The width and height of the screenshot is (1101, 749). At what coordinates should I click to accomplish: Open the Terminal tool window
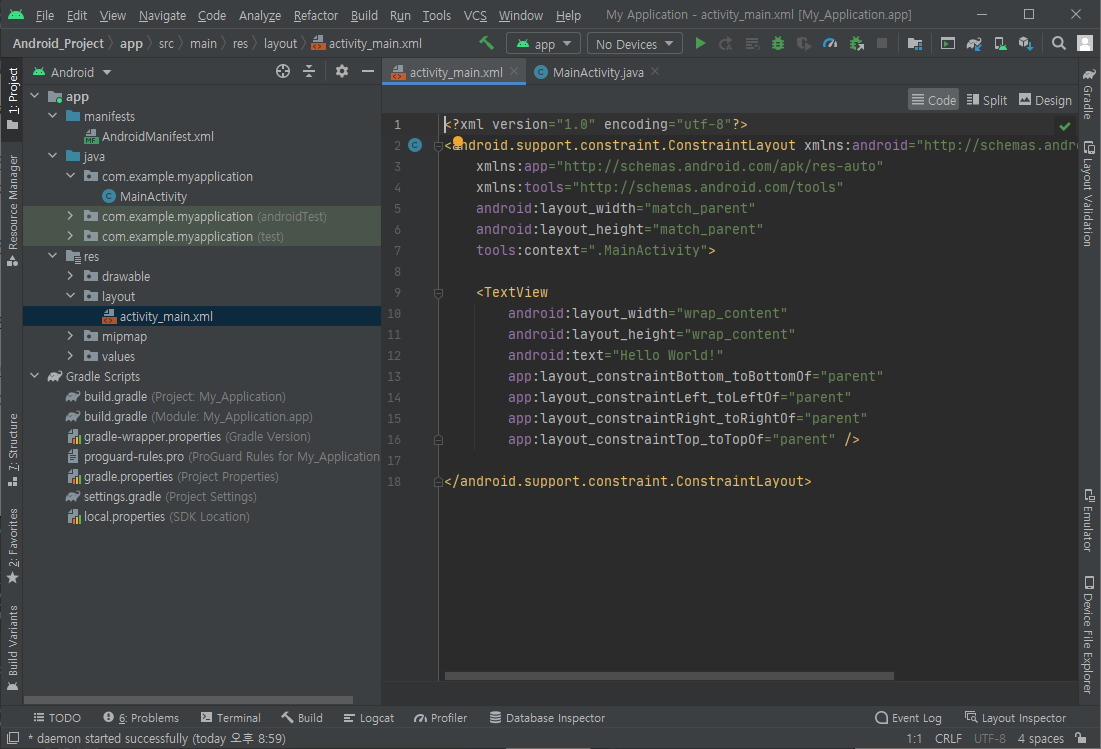coord(230,717)
